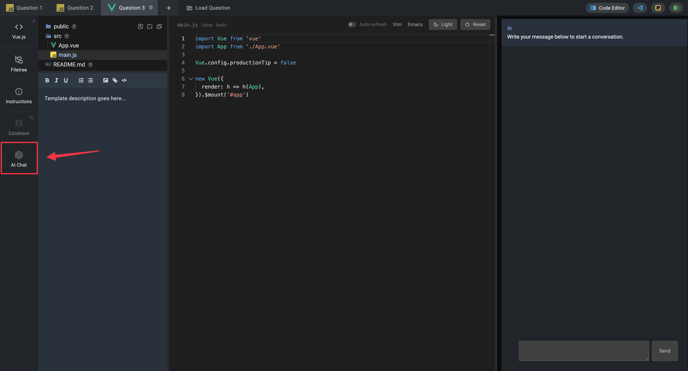Enable Vim keybinding mode
Image resolution: width=688 pixels, height=371 pixels.
pos(397,25)
